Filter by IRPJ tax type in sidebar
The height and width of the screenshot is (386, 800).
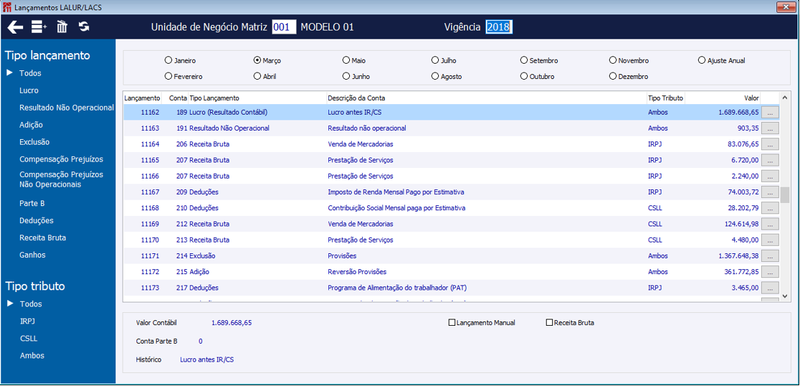27,321
